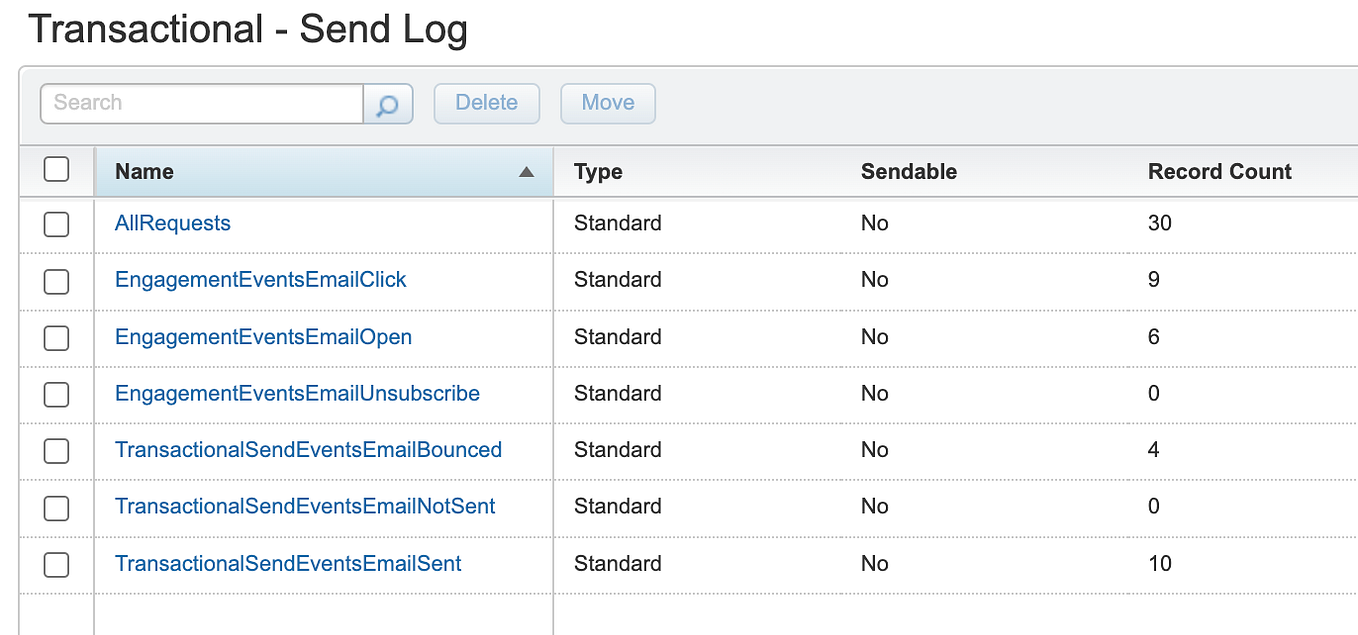This screenshot has width=1358, height=635.
Task: Sort by the Record Count header
Action: 1219,172
